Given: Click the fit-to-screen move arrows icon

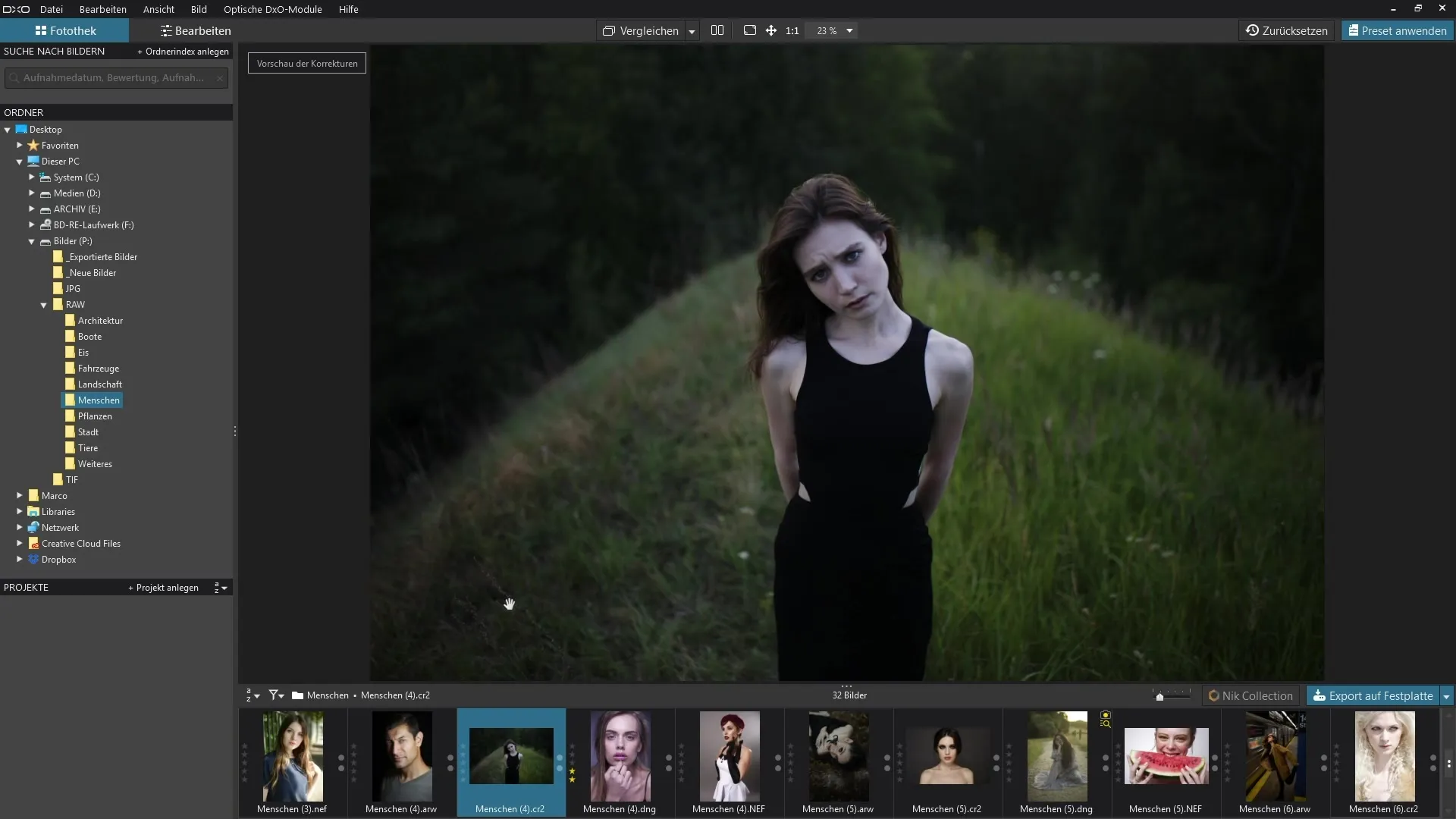Looking at the screenshot, I should tap(771, 30).
